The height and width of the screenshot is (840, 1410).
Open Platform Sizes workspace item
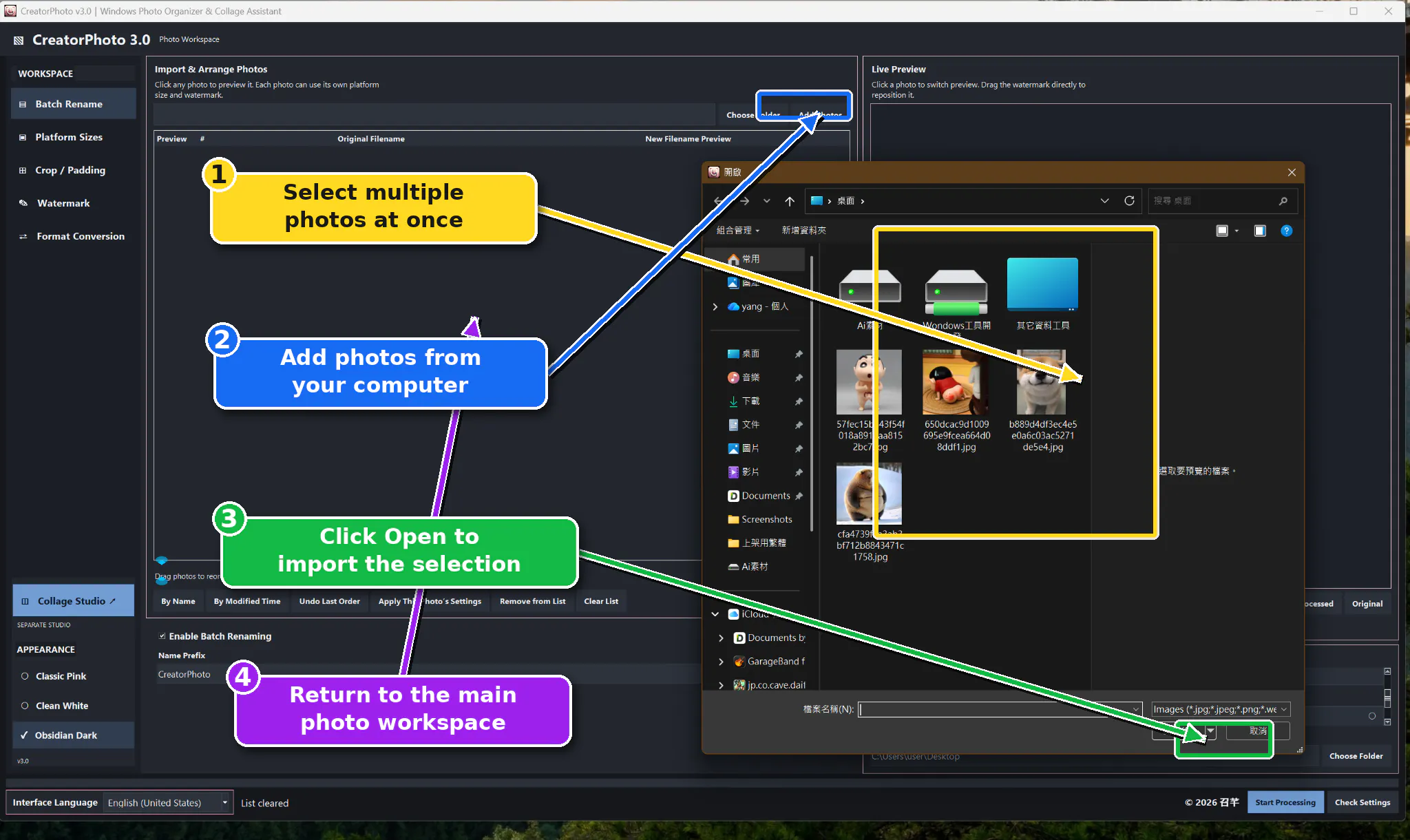pos(73,137)
